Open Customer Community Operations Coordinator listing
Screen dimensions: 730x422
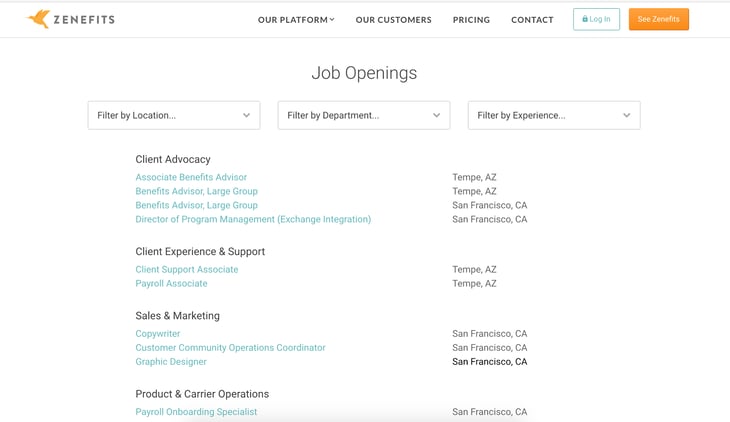230,347
